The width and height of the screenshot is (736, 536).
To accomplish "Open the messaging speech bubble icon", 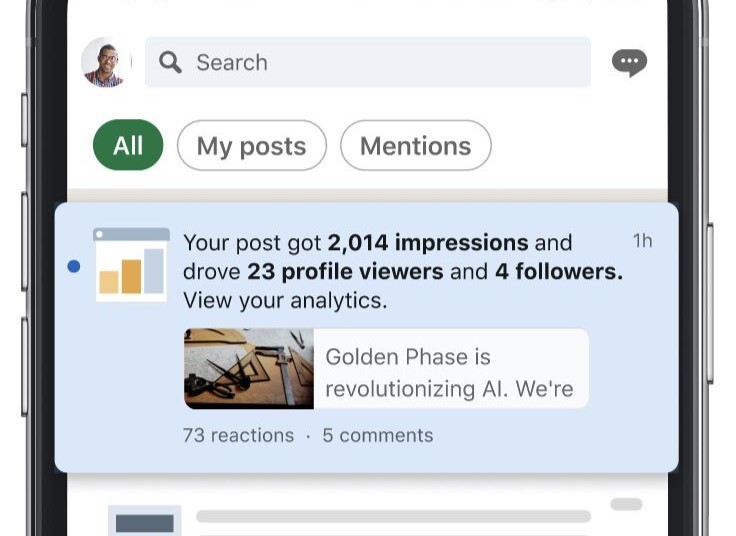I will [629, 63].
